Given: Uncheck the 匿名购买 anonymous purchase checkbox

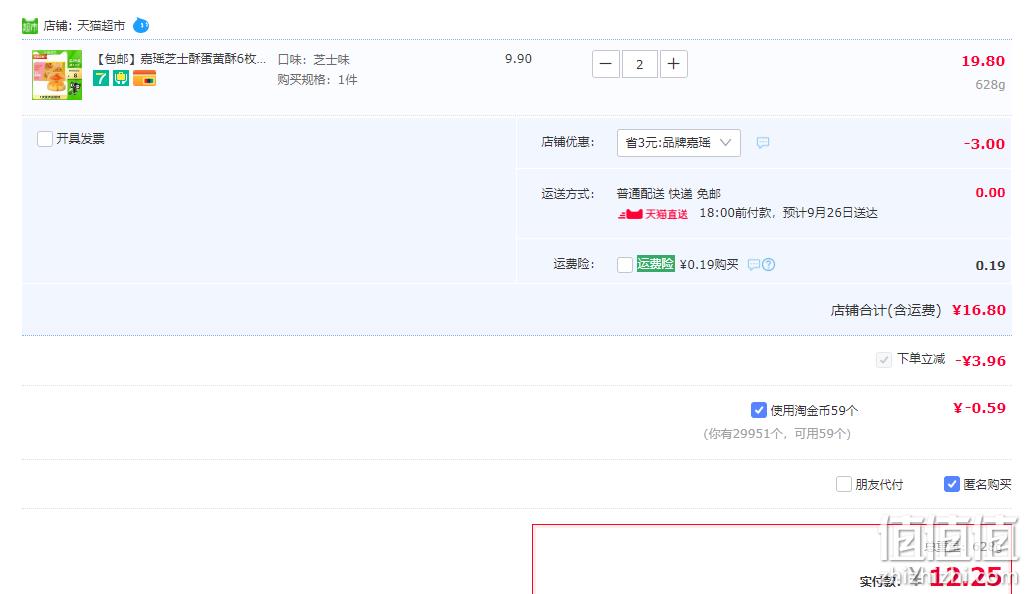Looking at the screenshot, I should (x=951, y=484).
